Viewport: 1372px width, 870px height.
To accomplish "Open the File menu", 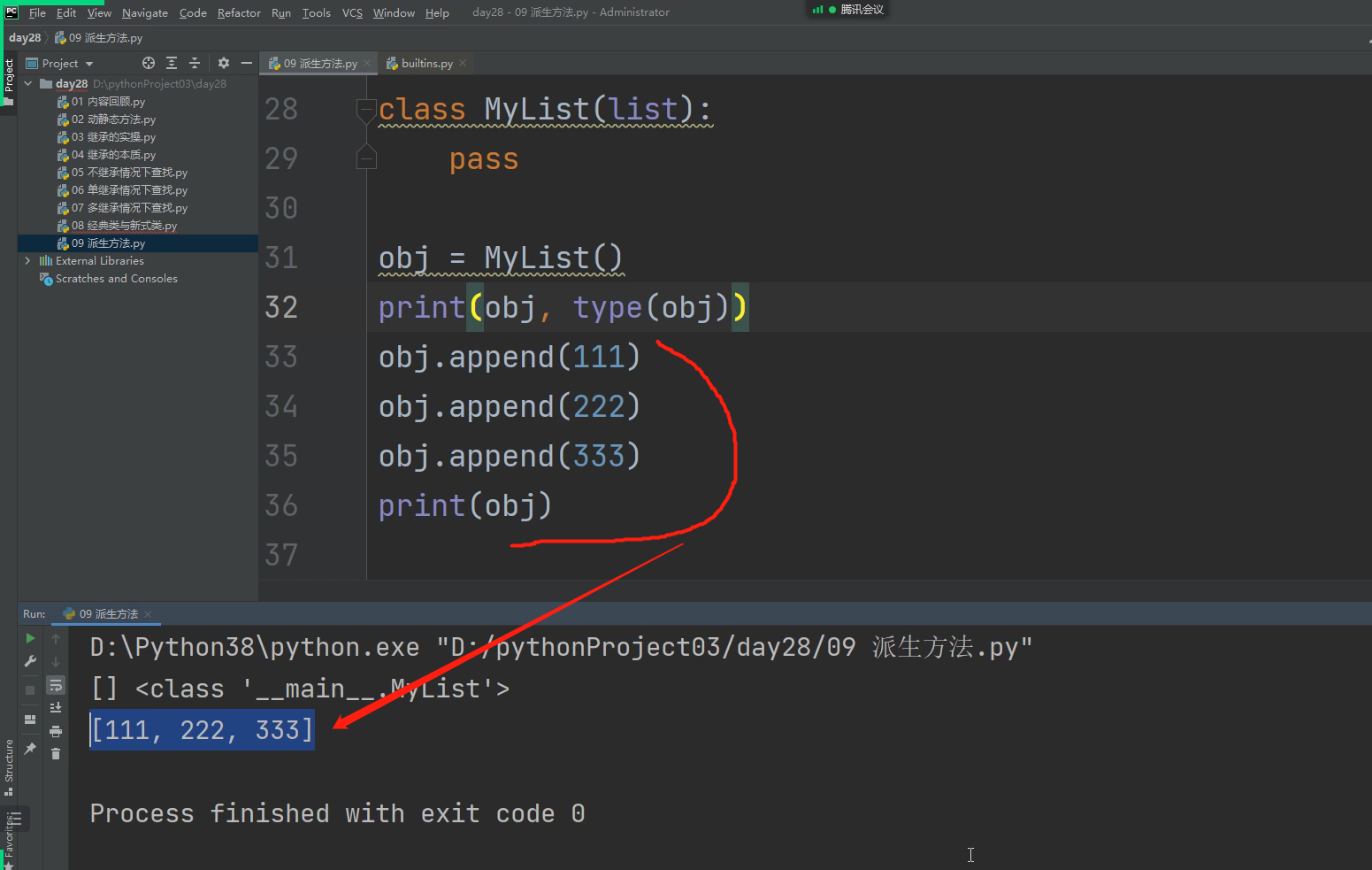I will coord(37,12).
